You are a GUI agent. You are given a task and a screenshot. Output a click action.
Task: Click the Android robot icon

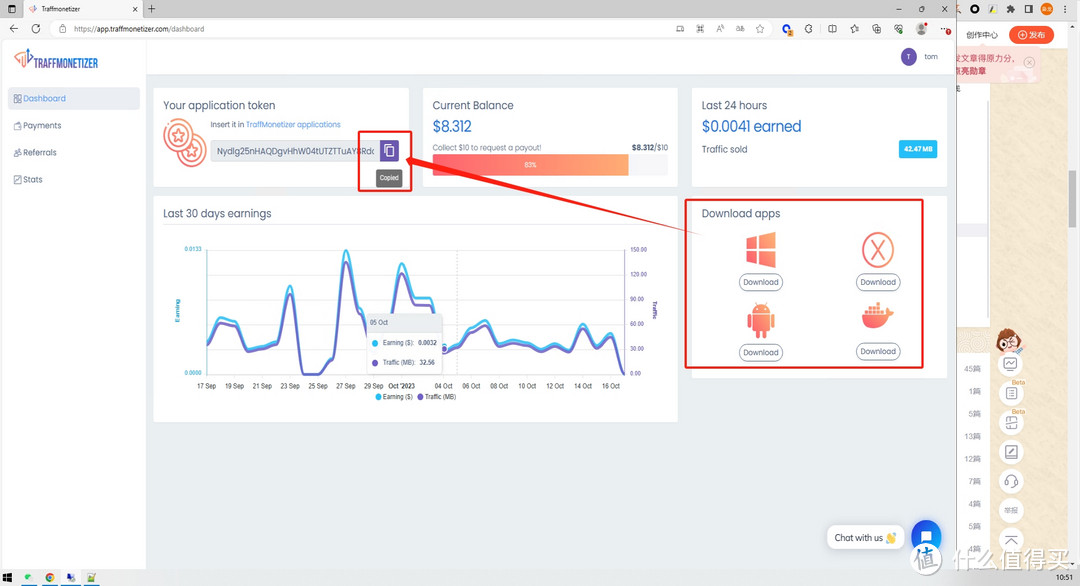760,320
